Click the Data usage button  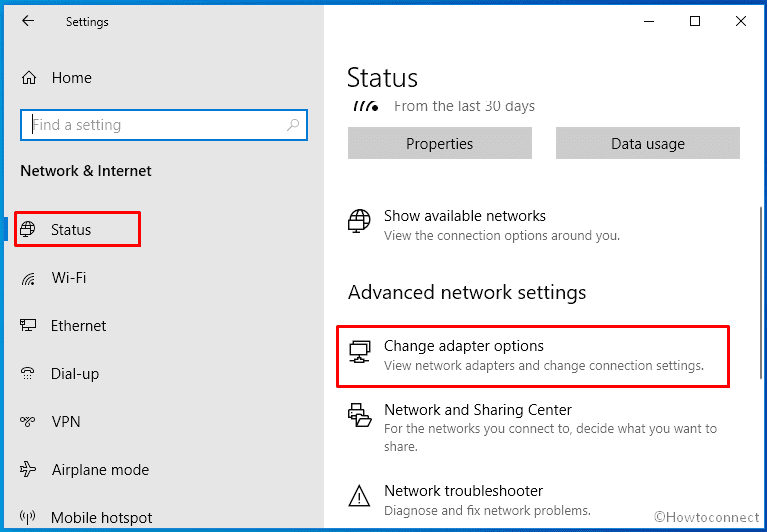(648, 143)
